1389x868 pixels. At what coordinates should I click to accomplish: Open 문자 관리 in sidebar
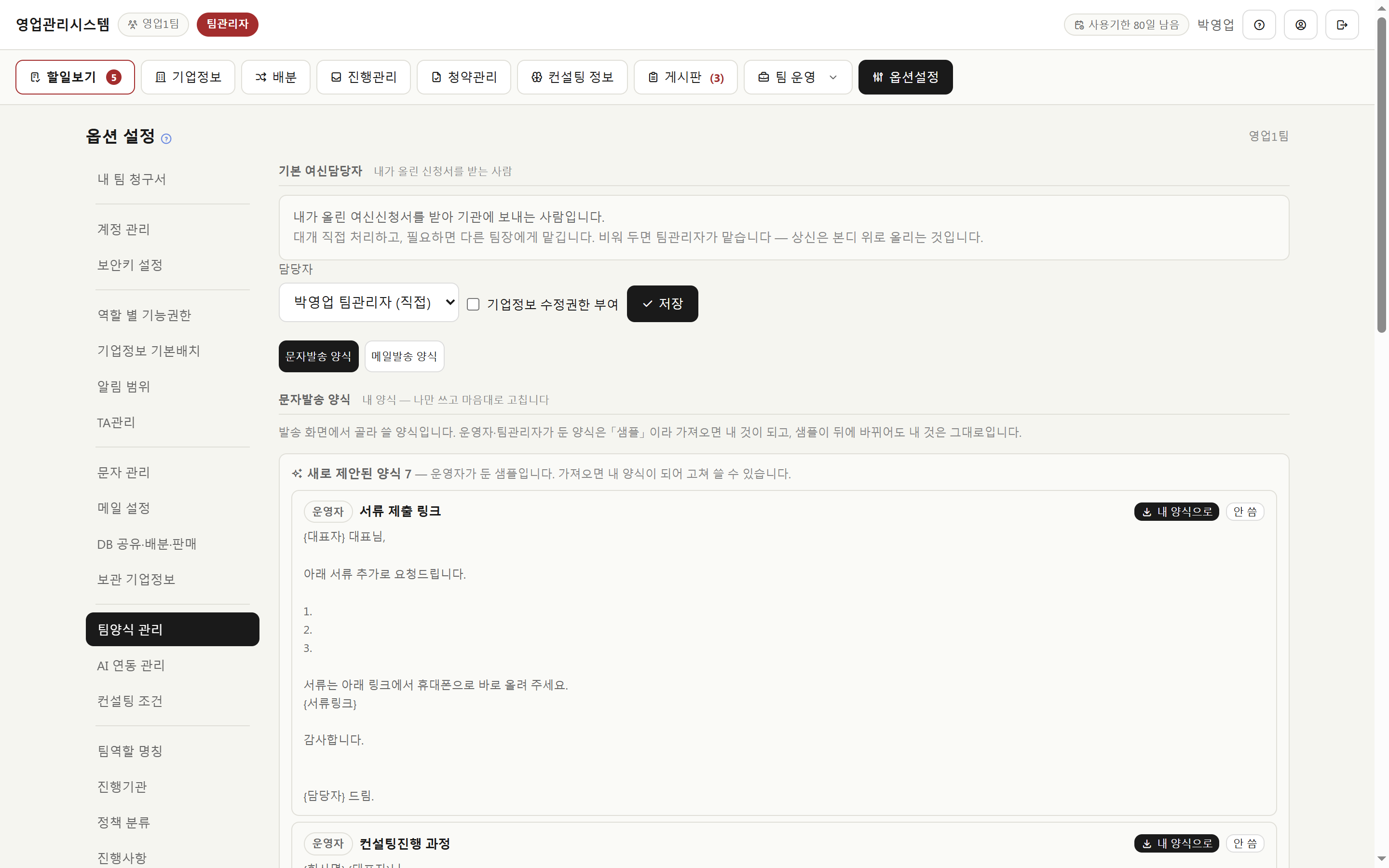[x=172, y=472]
